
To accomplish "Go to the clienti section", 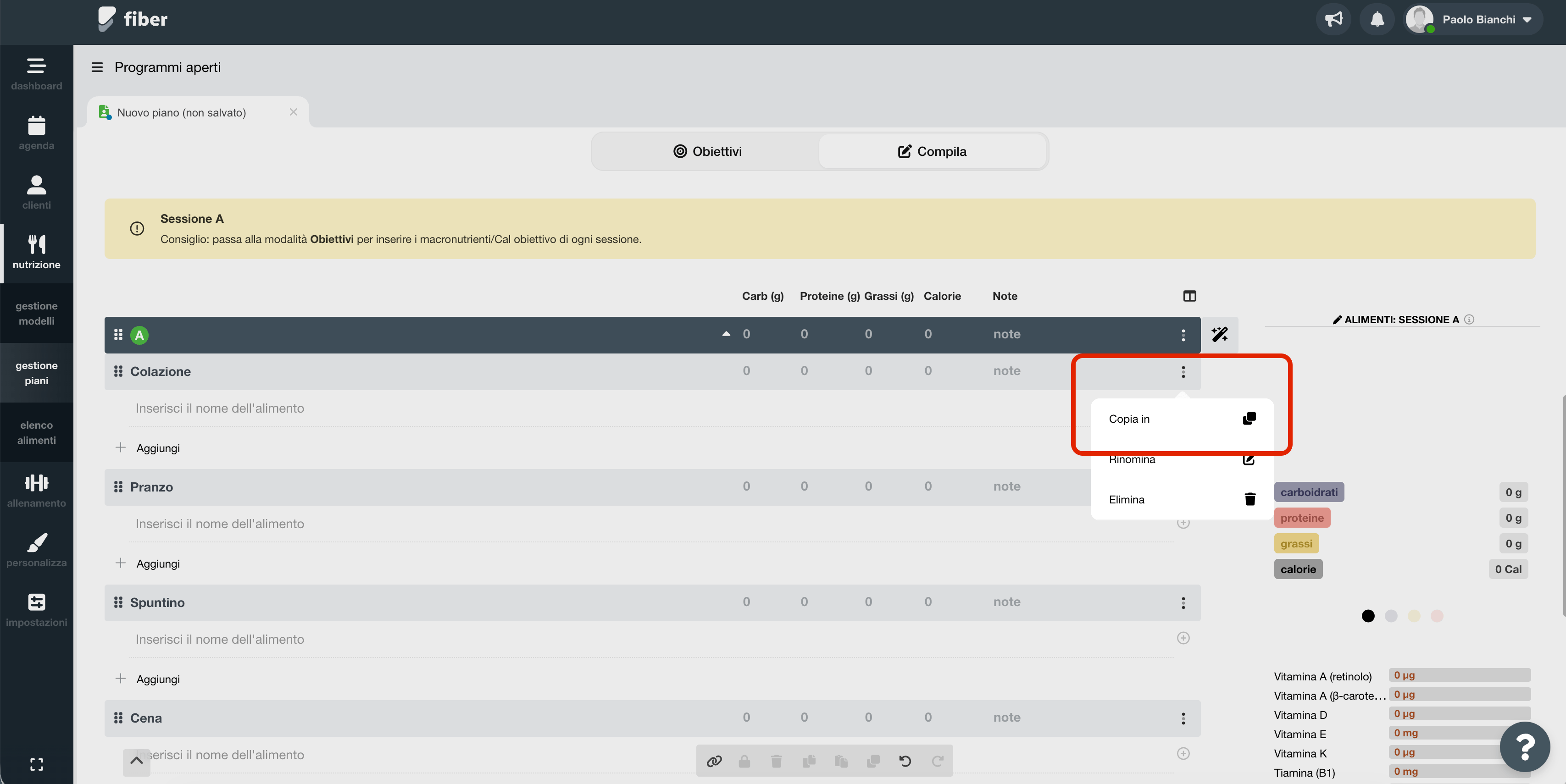I will tap(37, 193).
